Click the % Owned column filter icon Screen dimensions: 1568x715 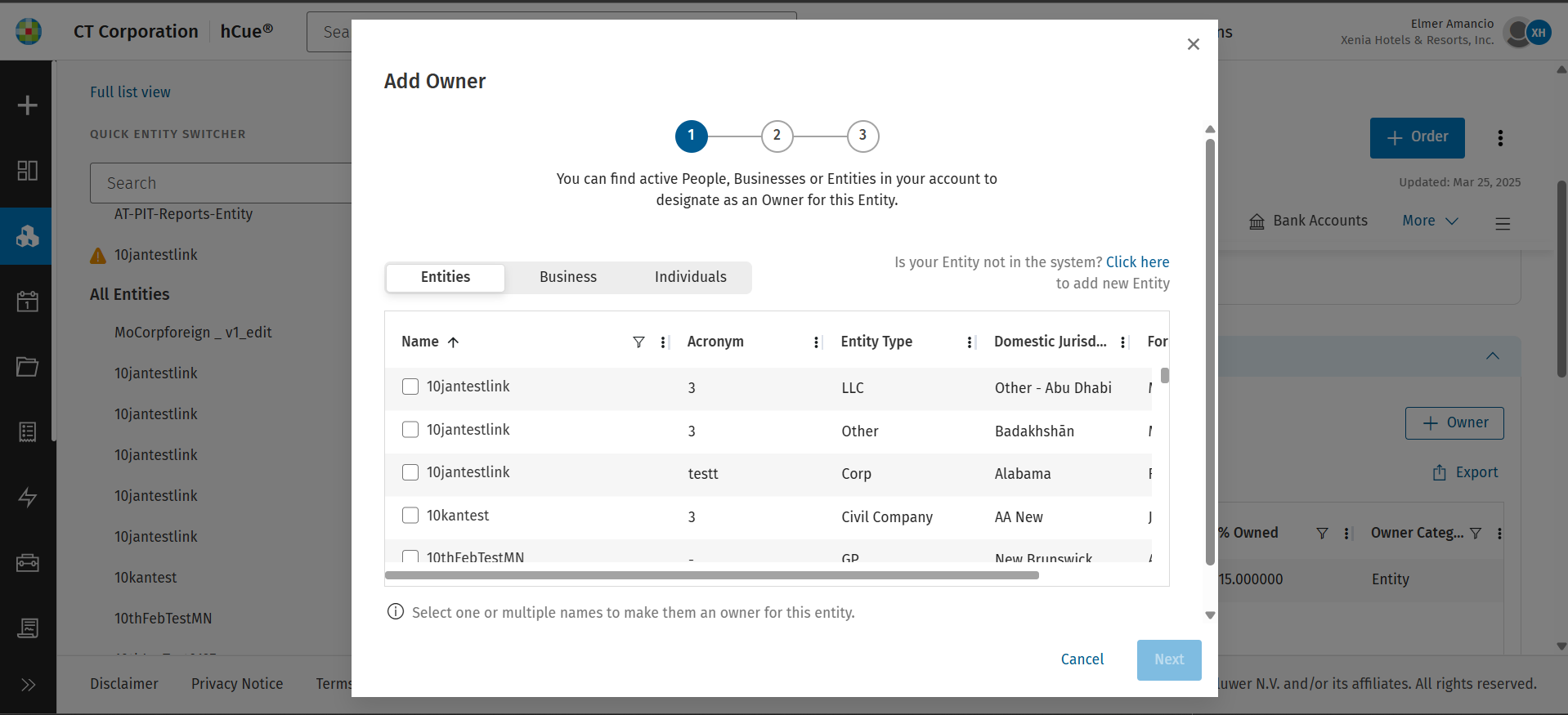pos(1322,534)
